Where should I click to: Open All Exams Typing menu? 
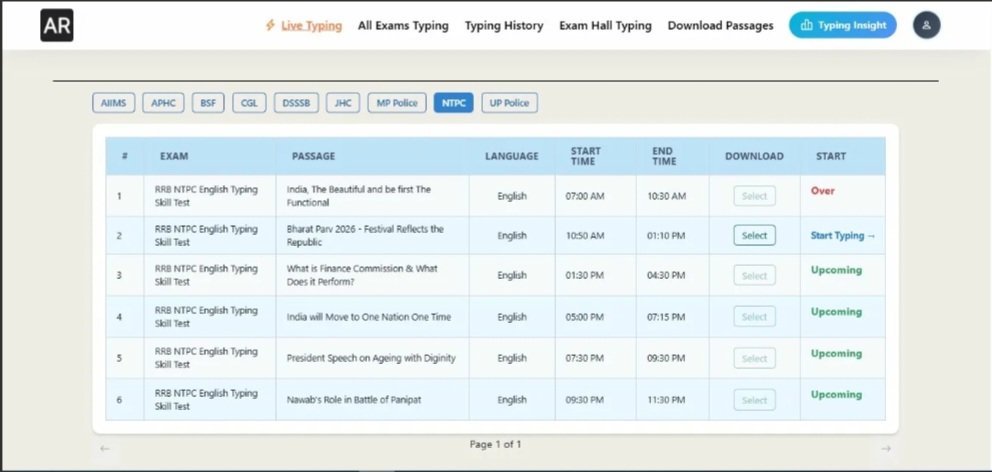point(403,26)
